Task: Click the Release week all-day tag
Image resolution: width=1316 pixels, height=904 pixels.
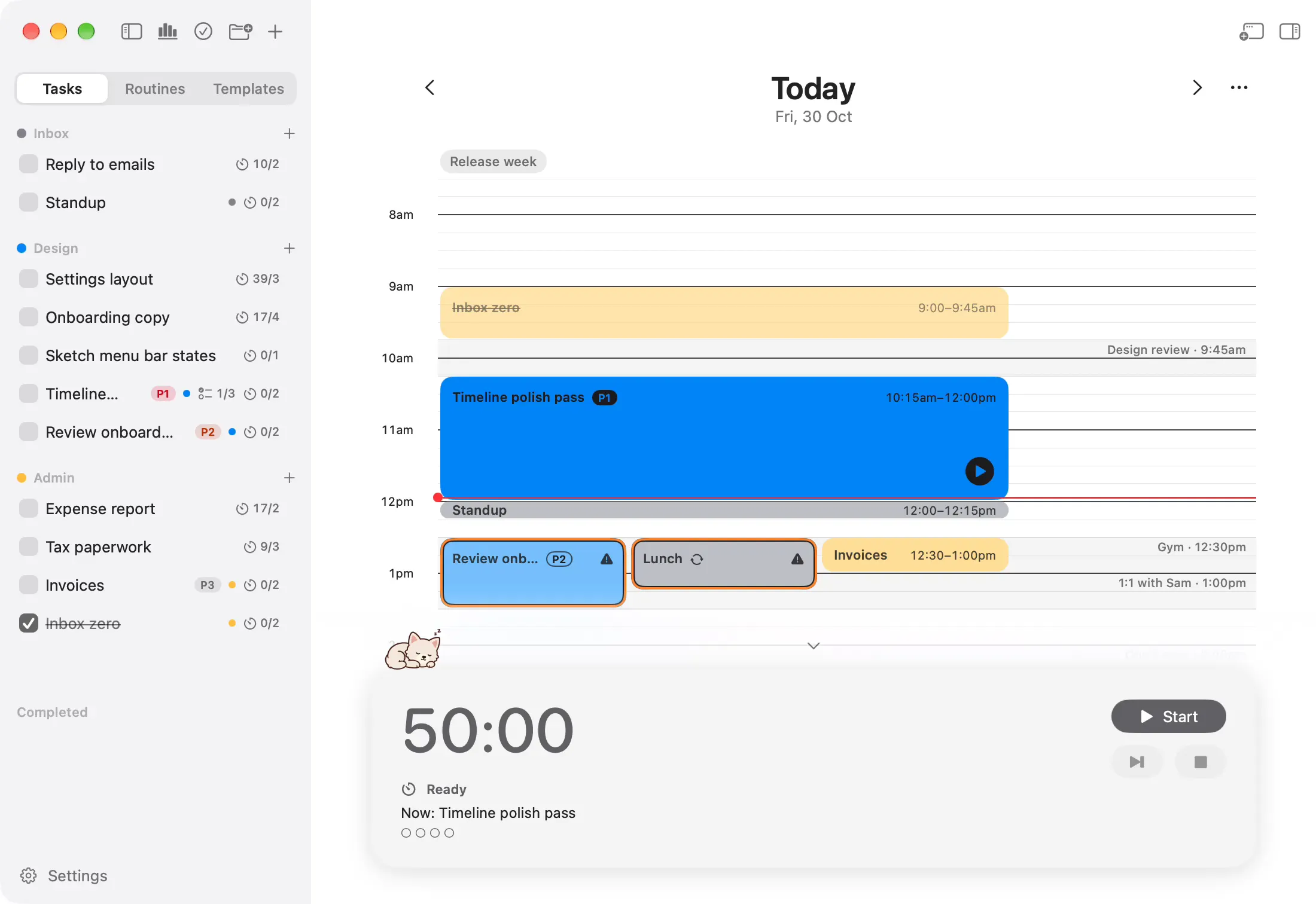Action: click(x=493, y=161)
